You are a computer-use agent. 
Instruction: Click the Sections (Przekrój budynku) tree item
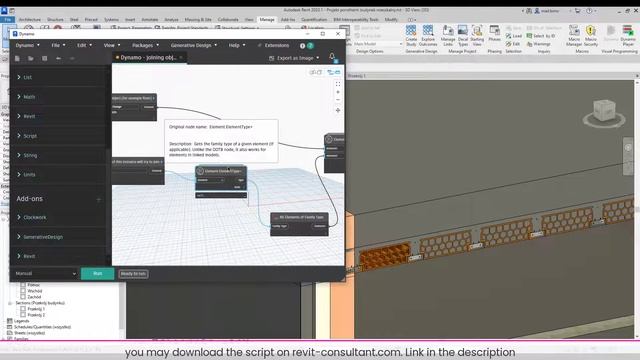[x=40, y=303]
